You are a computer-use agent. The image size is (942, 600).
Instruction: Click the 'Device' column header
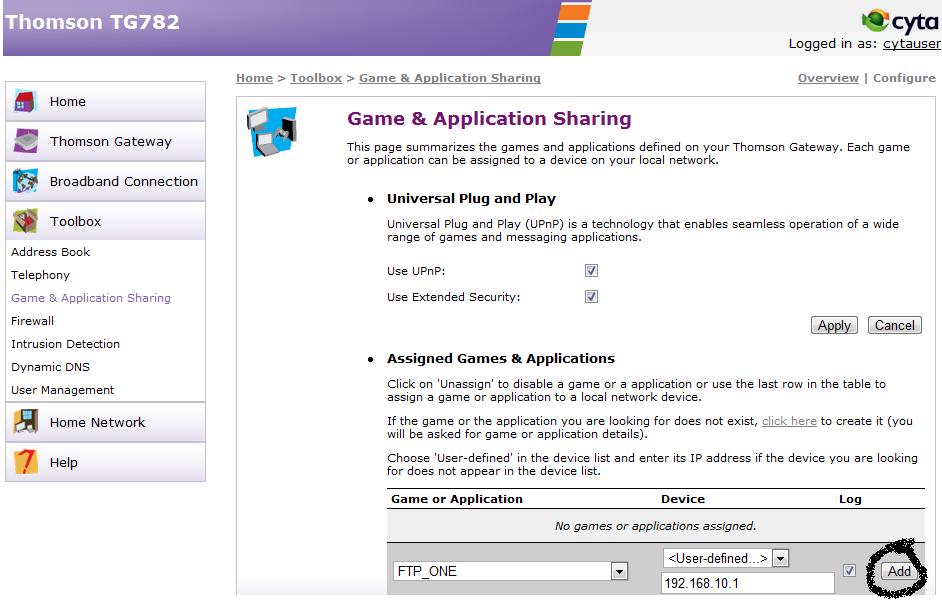[x=682, y=499]
